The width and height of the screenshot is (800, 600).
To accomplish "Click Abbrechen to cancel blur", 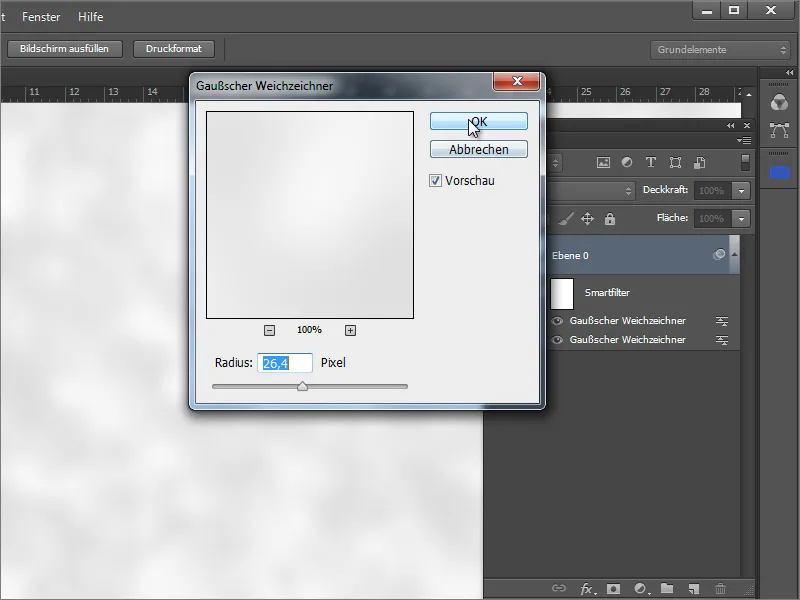I will click(x=479, y=149).
